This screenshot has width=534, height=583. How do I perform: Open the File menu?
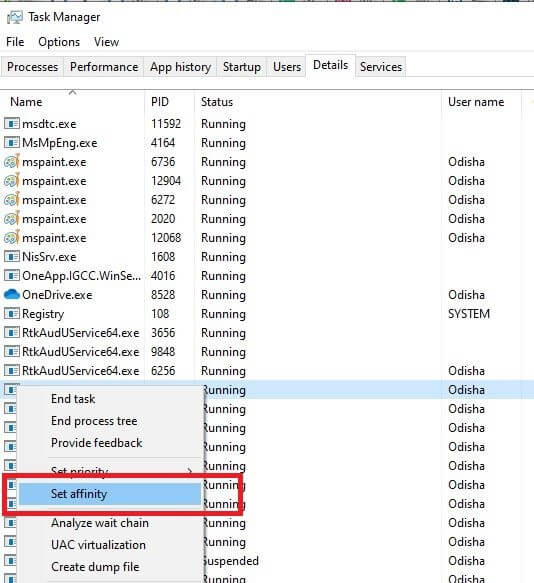coord(15,42)
